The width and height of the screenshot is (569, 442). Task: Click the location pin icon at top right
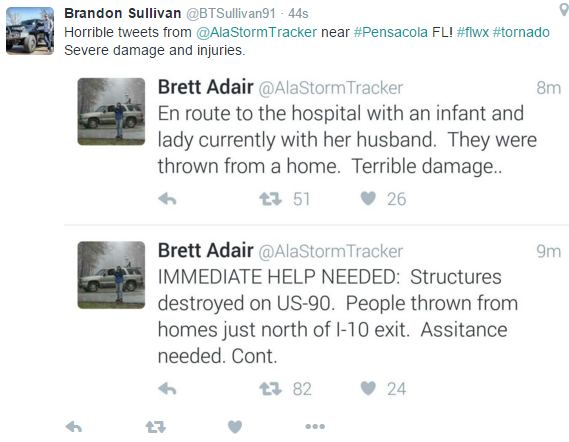point(564,9)
